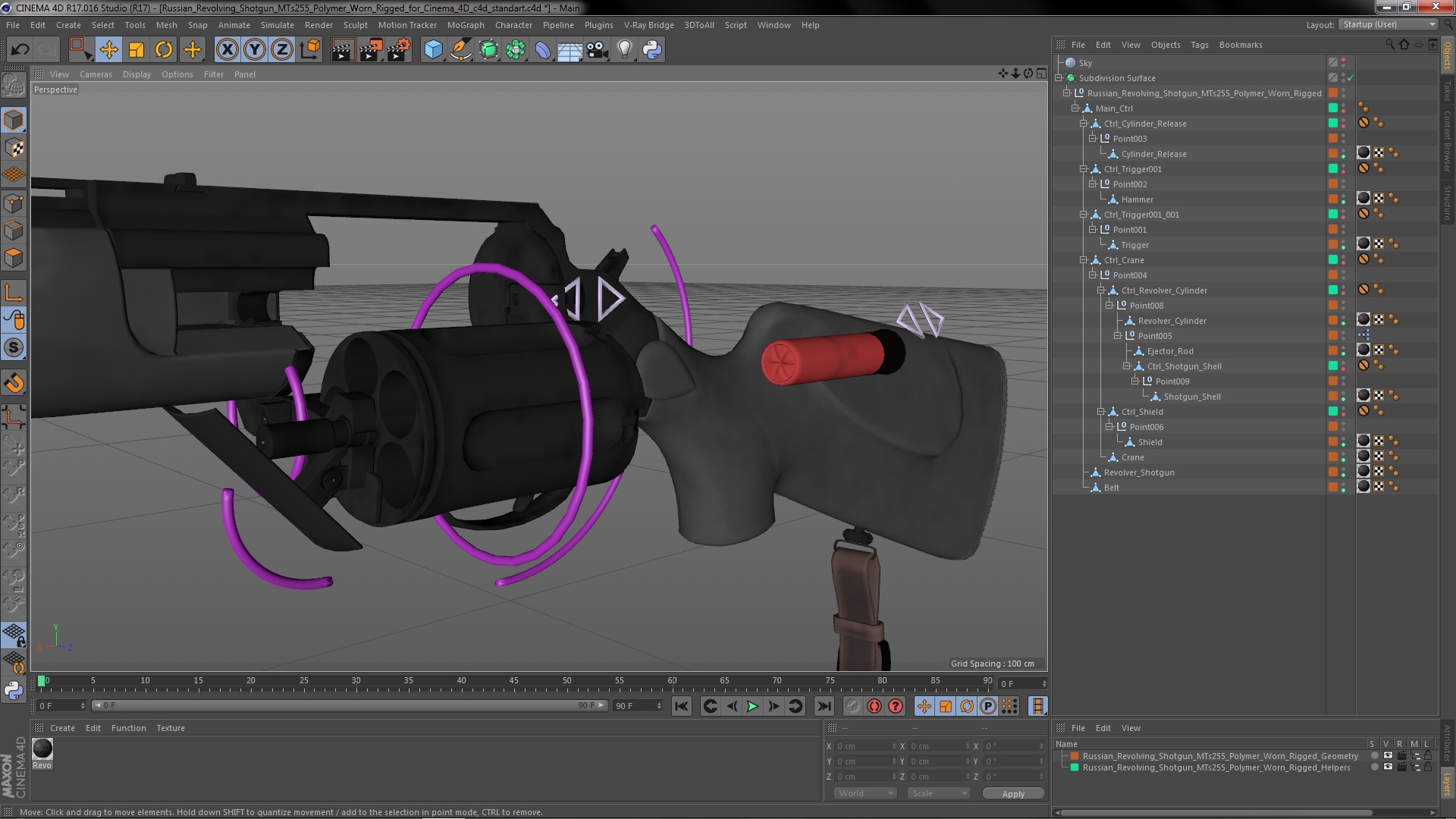This screenshot has height=819, width=1456.
Task: Toggle visibility of Helpers layer
Action: (x=1388, y=767)
